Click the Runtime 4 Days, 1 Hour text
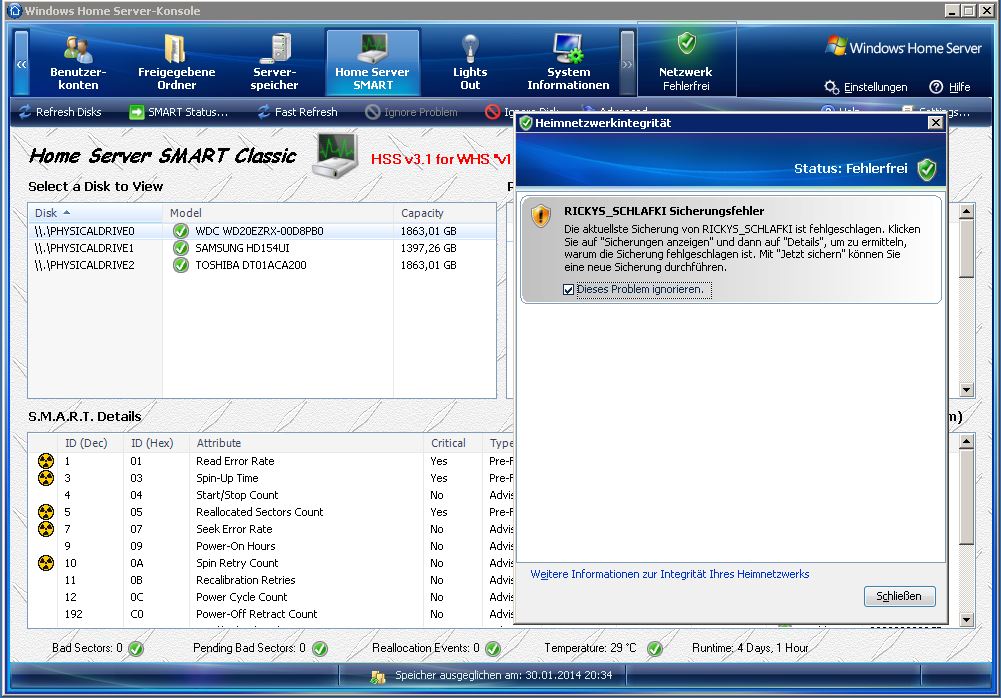This screenshot has width=1001, height=698. [750, 648]
